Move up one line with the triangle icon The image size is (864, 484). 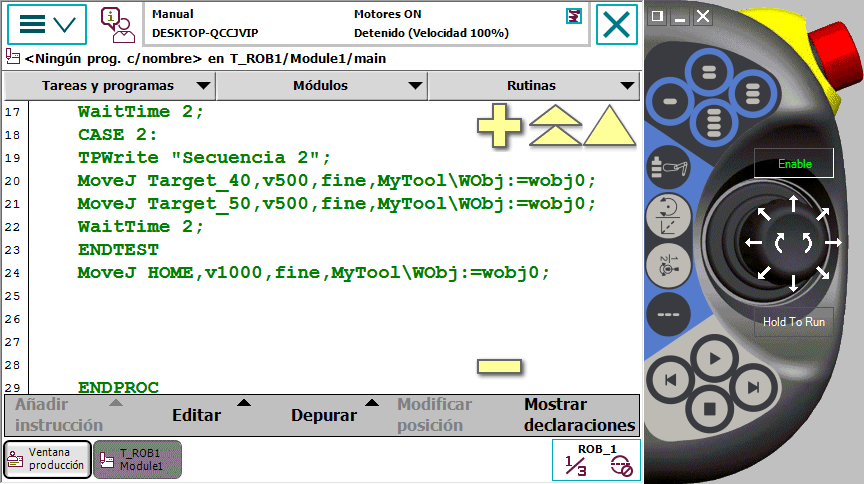click(x=609, y=126)
